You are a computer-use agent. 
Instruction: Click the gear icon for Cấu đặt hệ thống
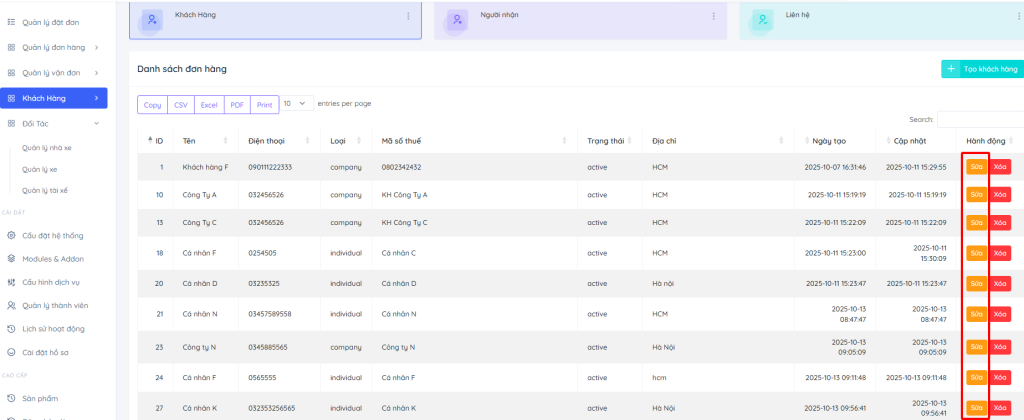11,236
